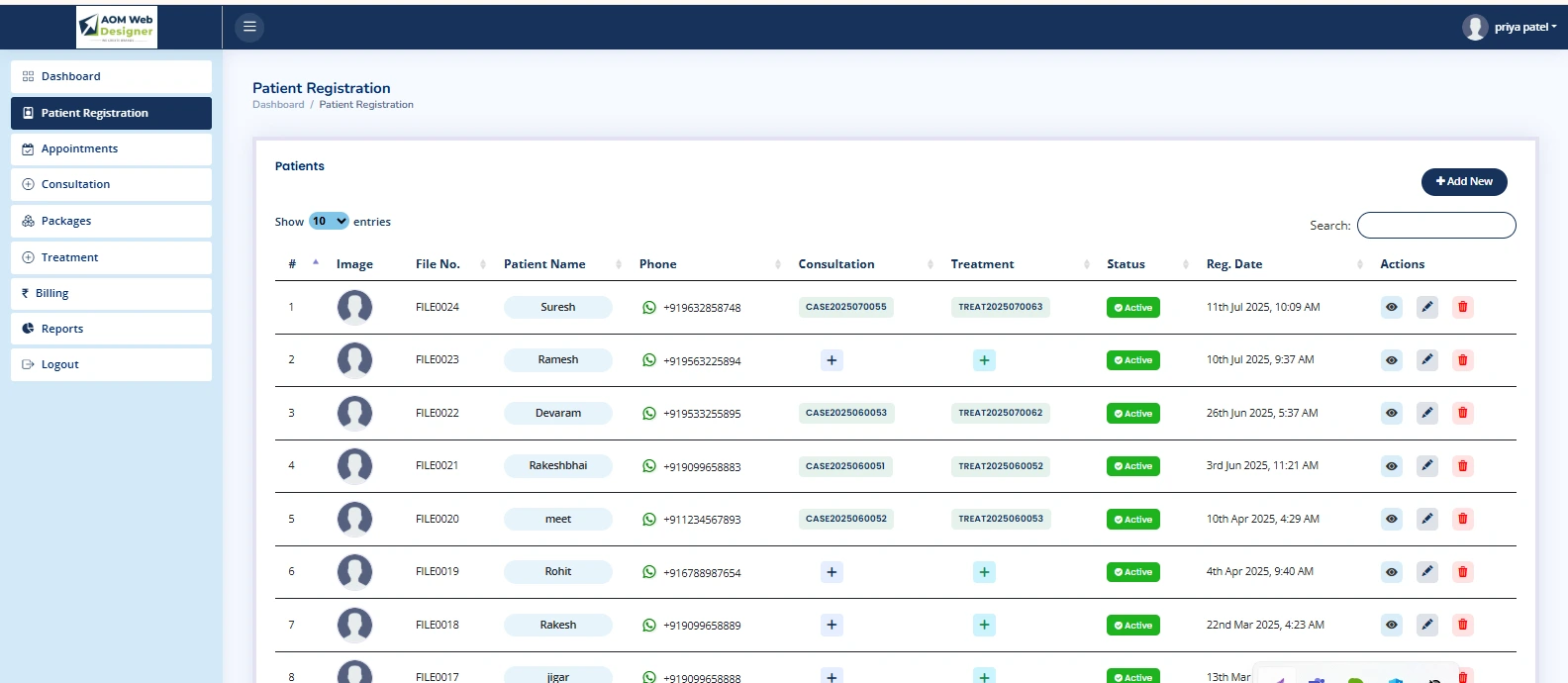The height and width of the screenshot is (683, 1568).
Task: View Rohit's record with eye icon
Action: pos(1391,572)
